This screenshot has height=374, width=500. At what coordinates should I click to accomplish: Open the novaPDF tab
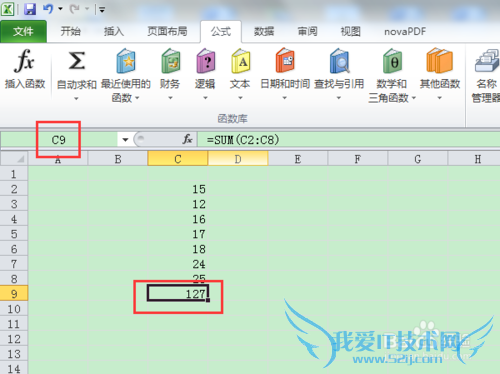pos(405,31)
